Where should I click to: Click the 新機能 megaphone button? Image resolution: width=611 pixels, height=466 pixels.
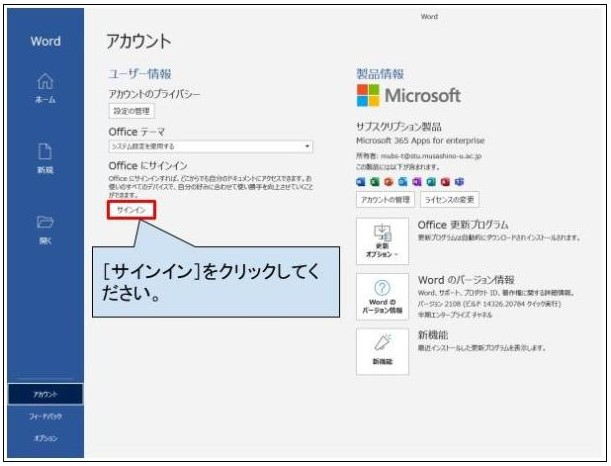coord(382,351)
